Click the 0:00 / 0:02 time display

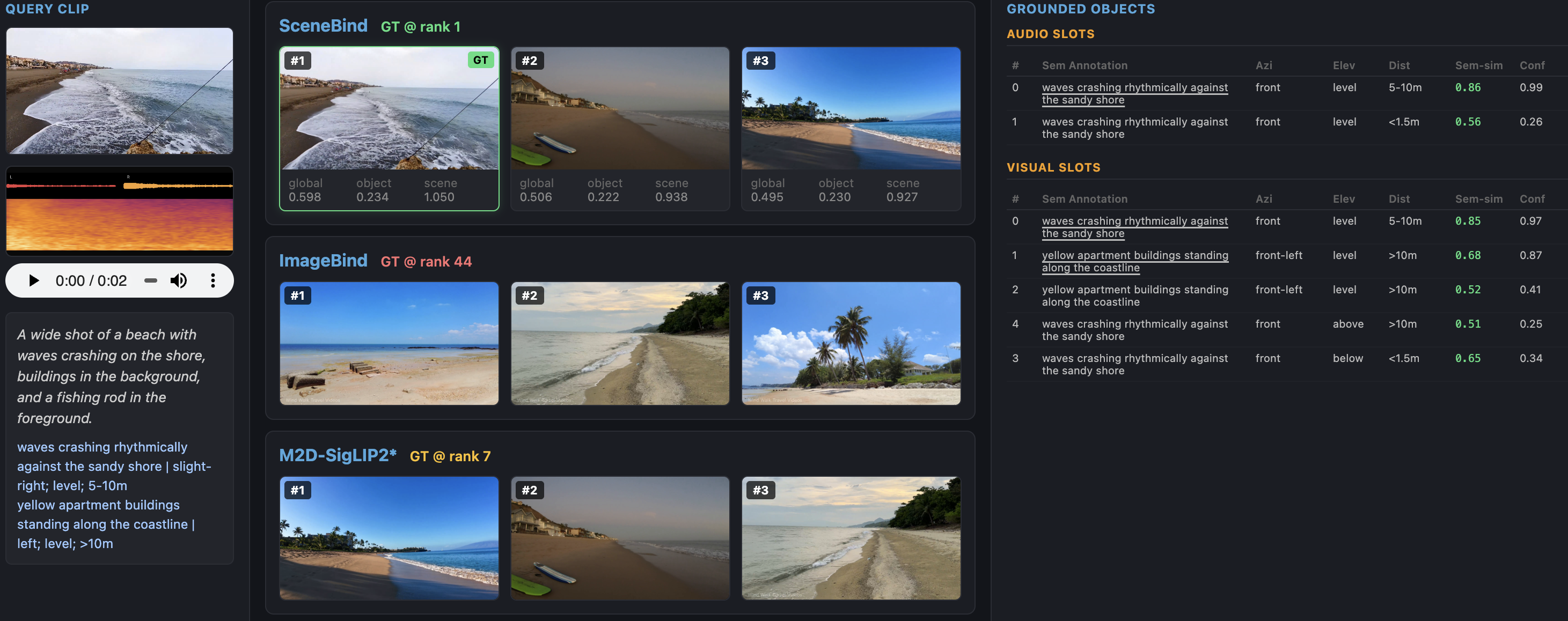[x=91, y=280]
